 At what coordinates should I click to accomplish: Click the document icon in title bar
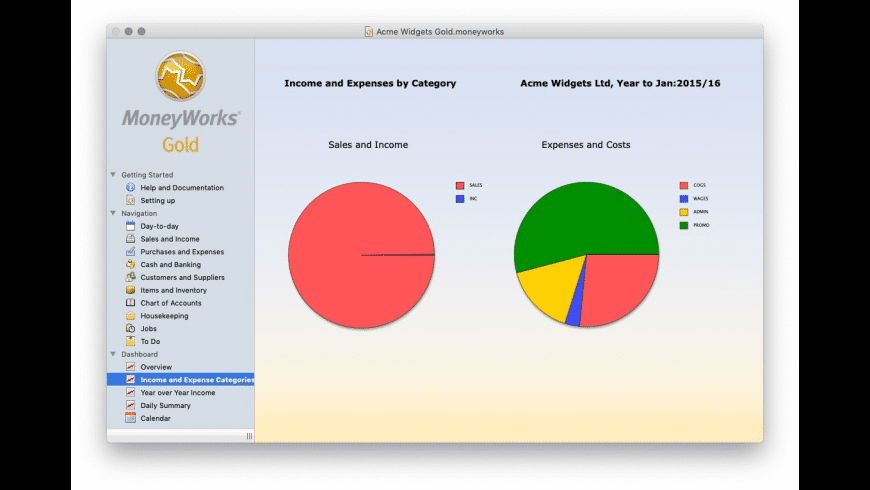click(x=368, y=32)
